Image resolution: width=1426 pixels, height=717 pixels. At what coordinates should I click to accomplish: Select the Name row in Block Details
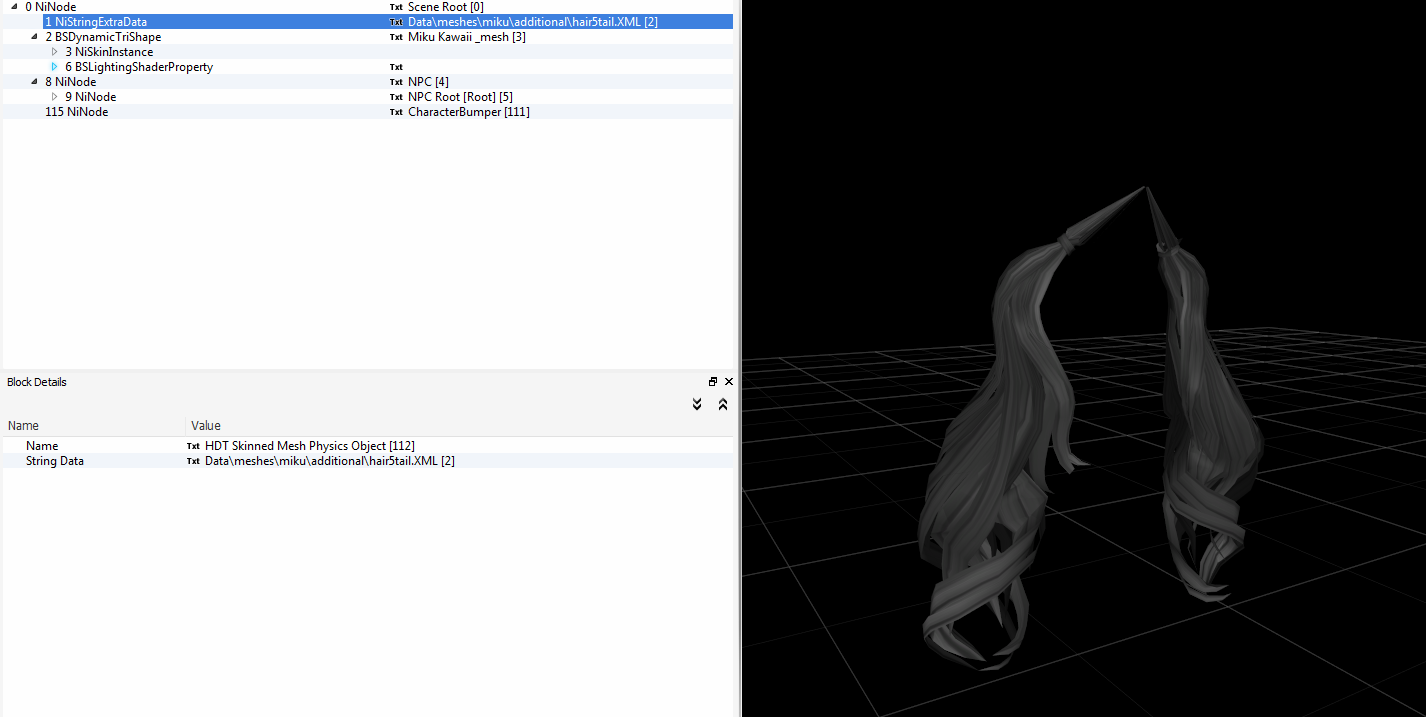tap(368, 446)
